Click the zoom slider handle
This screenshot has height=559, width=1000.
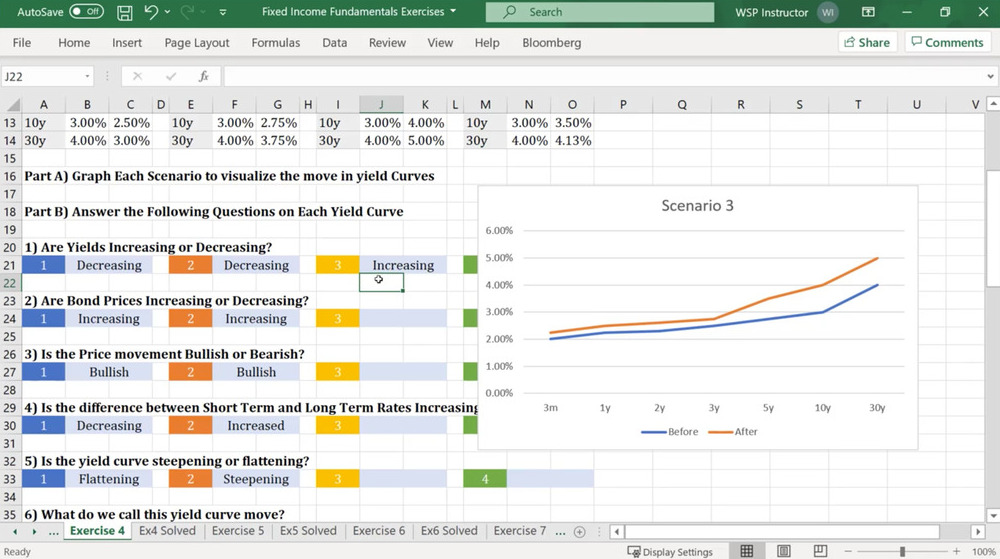pyautogui.click(x=902, y=551)
